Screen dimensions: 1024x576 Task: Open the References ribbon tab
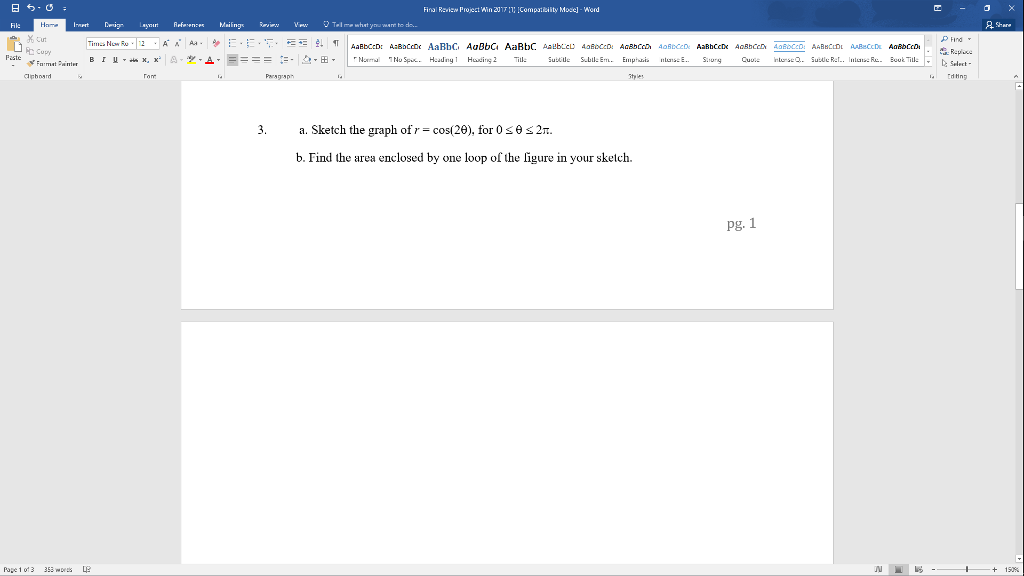point(189,25)
